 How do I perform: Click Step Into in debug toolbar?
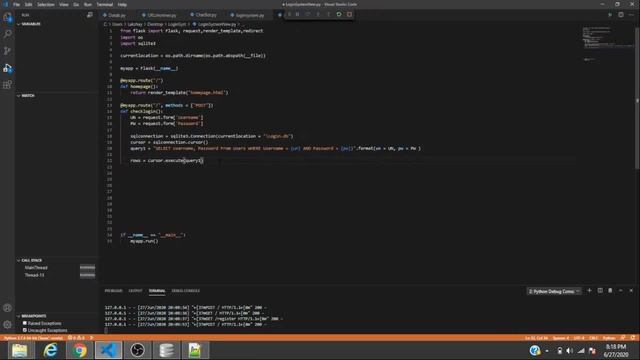pos(318,14)
